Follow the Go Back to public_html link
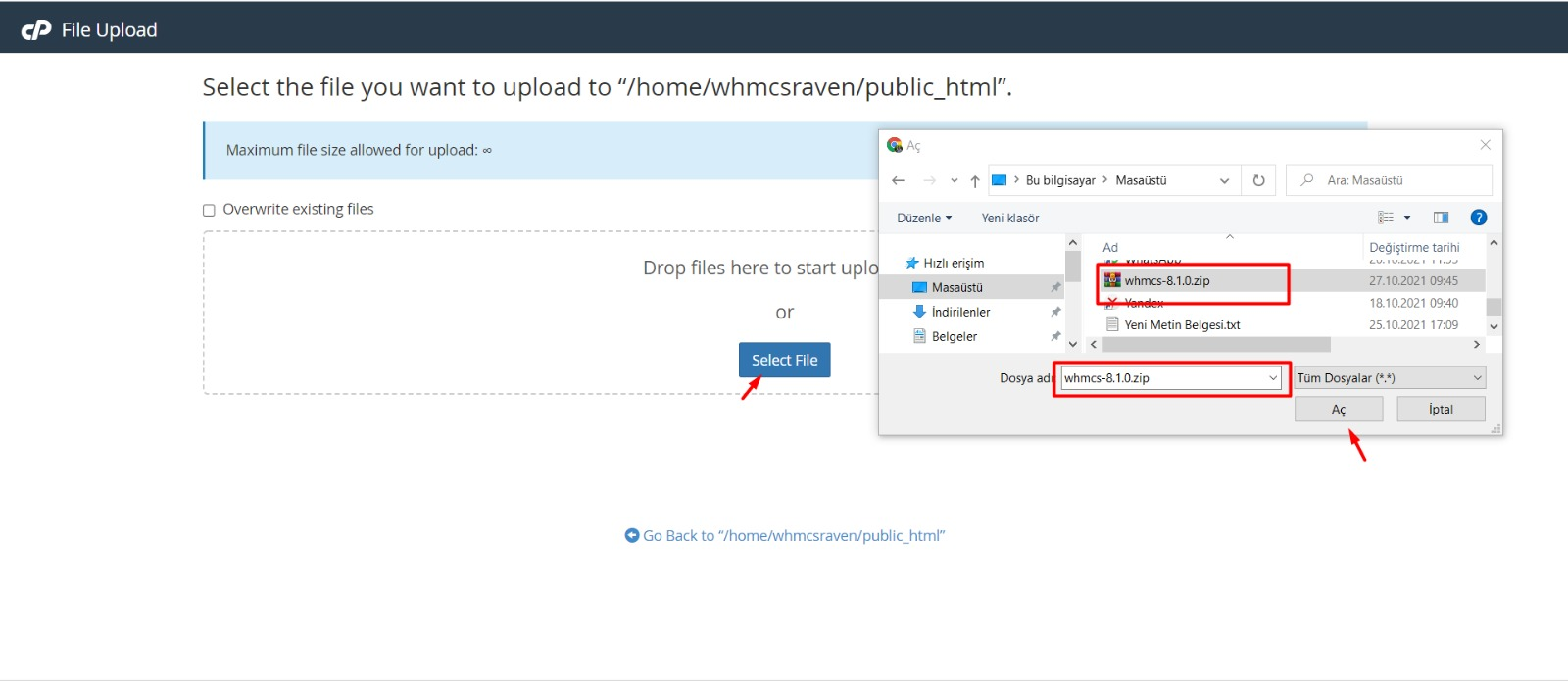Viewport: 1568px width, 684px height. (x=793, y=536)
